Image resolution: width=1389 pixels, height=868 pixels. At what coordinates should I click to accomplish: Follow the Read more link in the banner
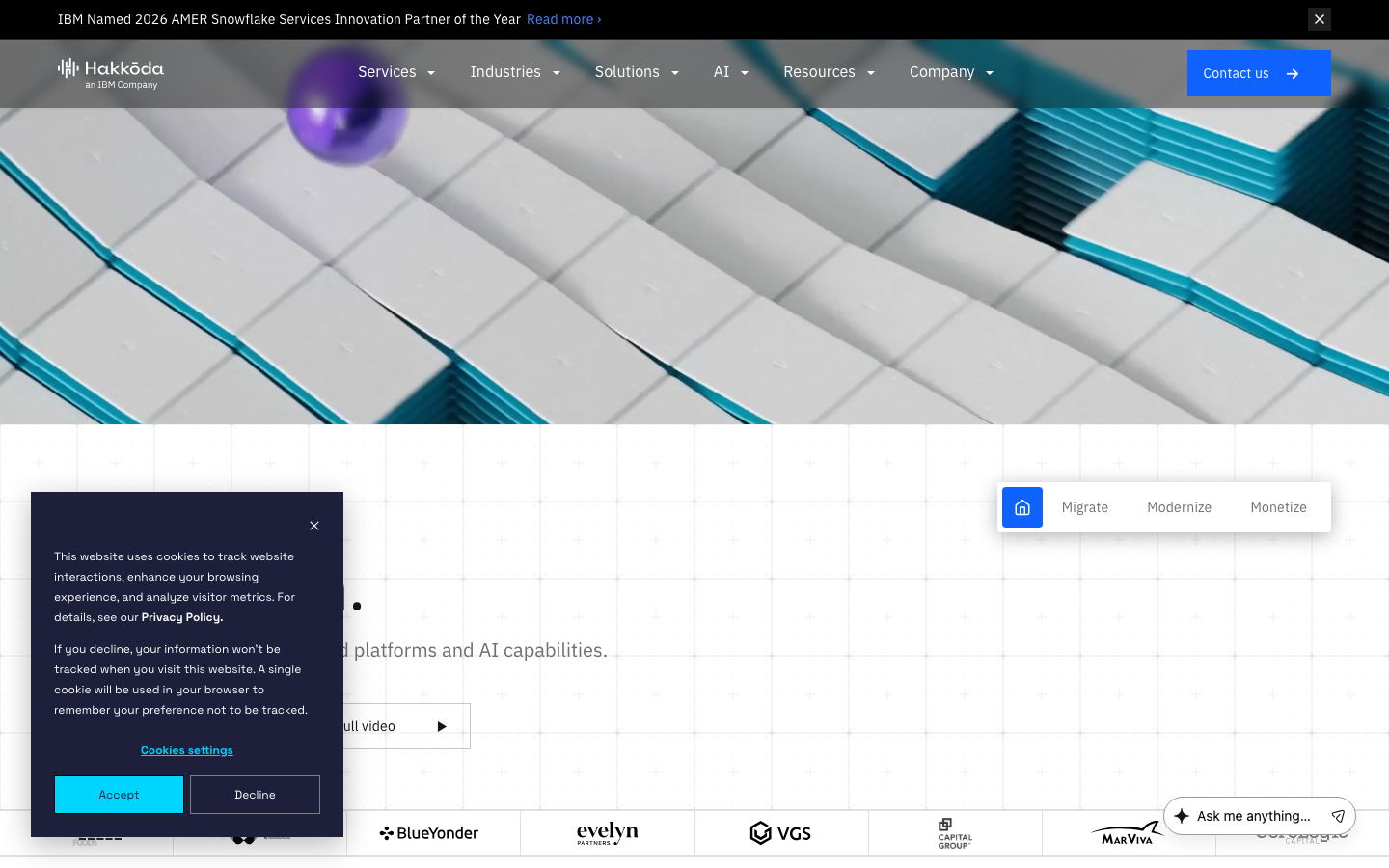pyautogui.click(x=564, y=19)
